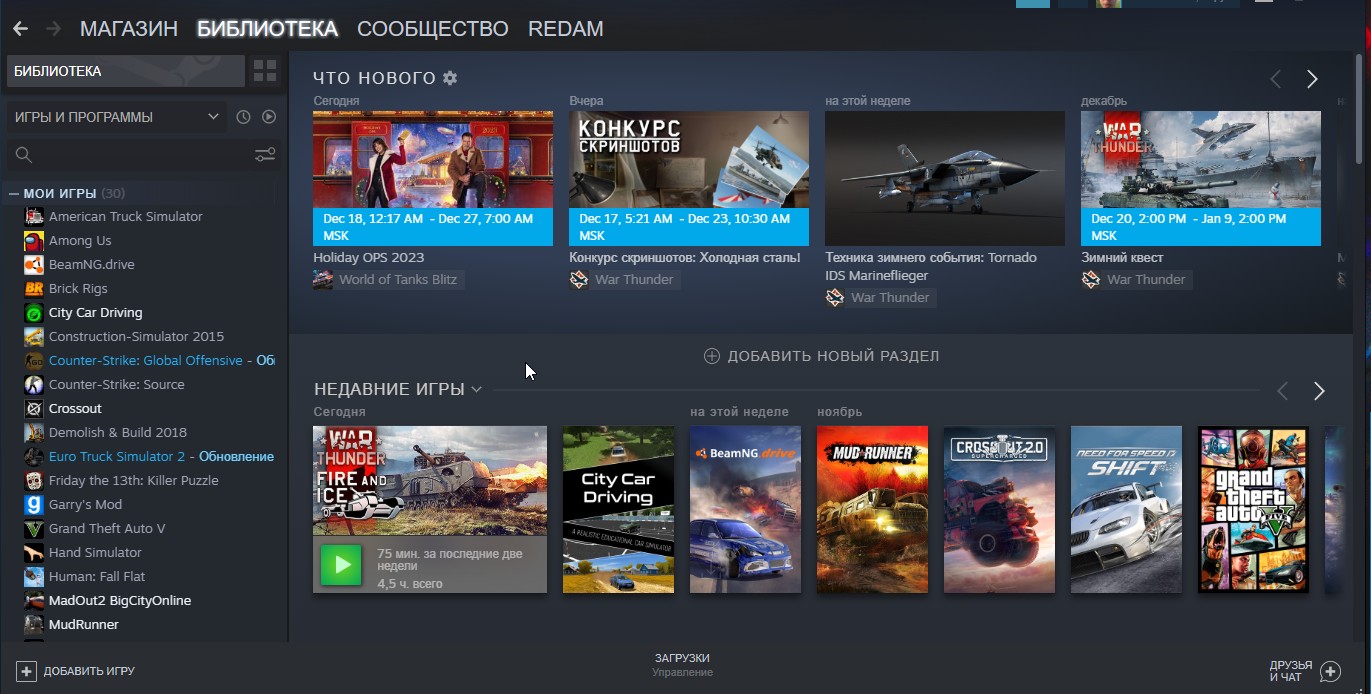The width and height of the screenshot is (1371, 694).
Task: Open What's New settings gear
Action: point(450,78)
